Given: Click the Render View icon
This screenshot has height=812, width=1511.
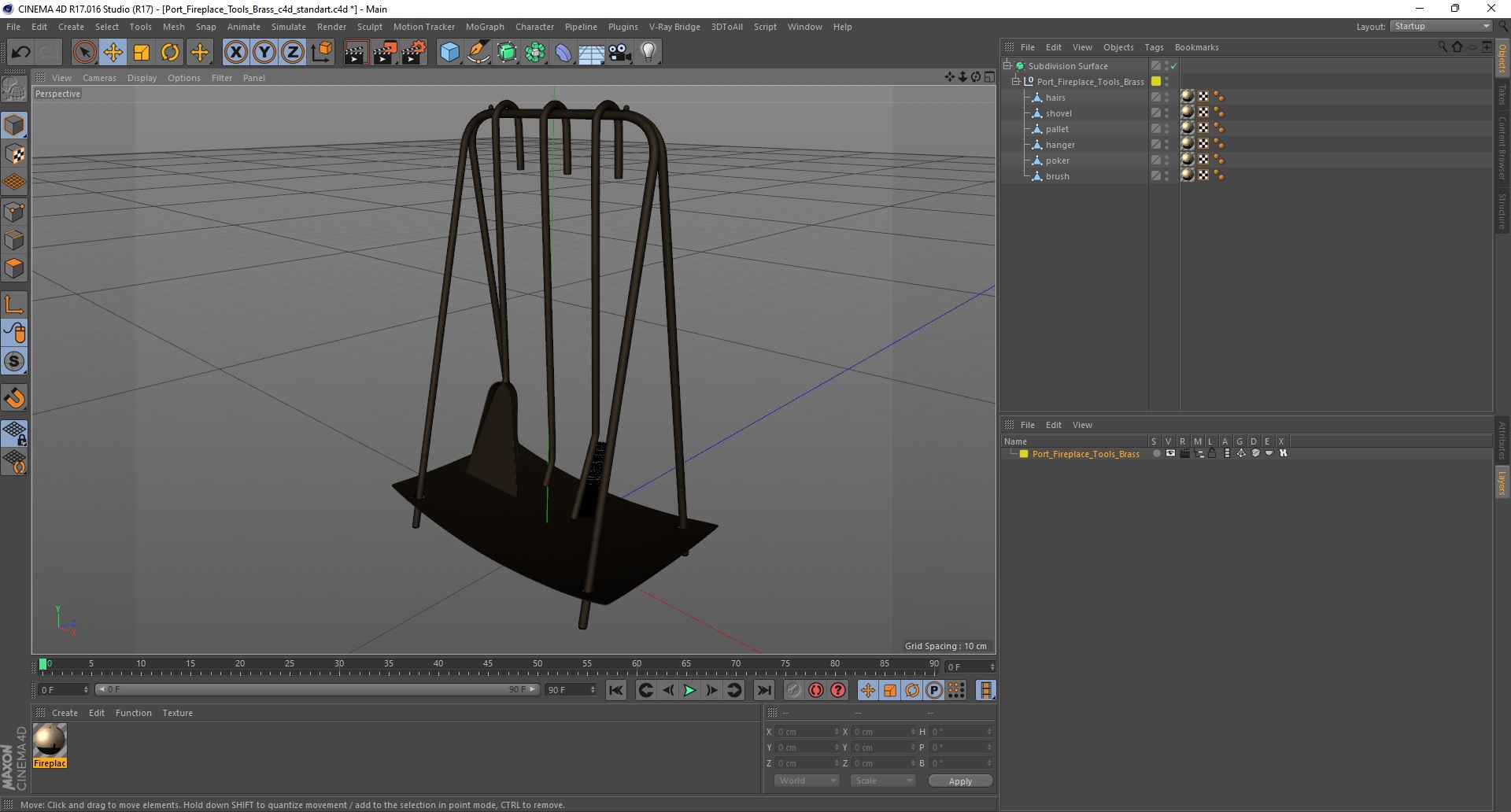Looking at the screenshot, I should click(x=356, y=53).
